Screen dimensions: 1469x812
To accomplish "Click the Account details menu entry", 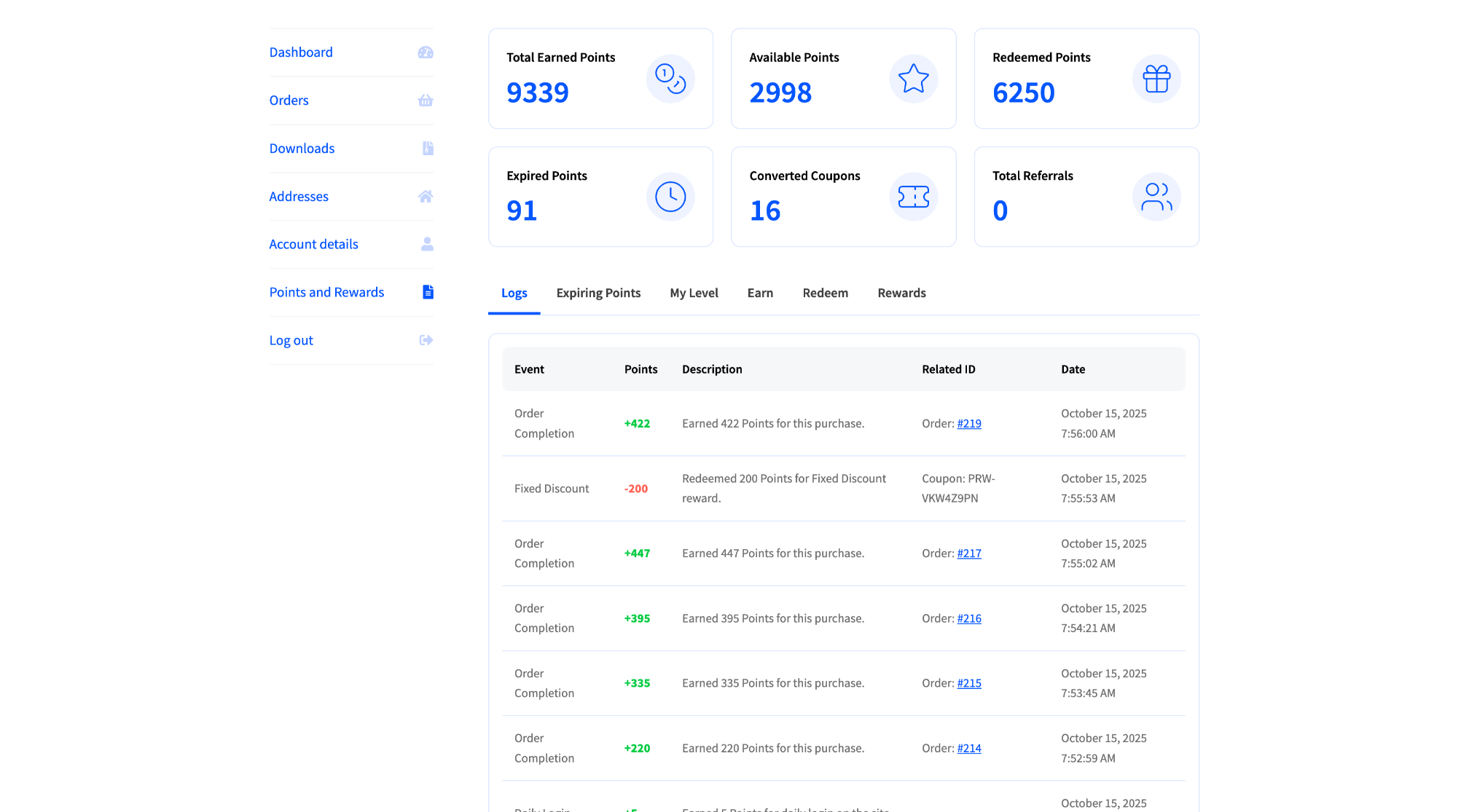I will coord(313,244).
